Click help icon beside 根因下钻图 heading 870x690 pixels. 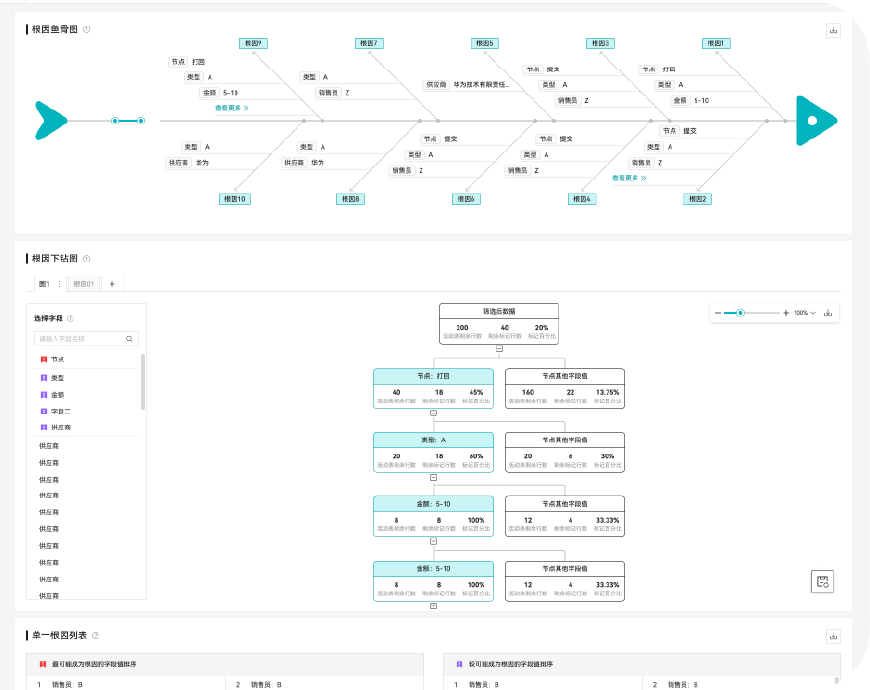pyautogui.click(x=85, y=259)
